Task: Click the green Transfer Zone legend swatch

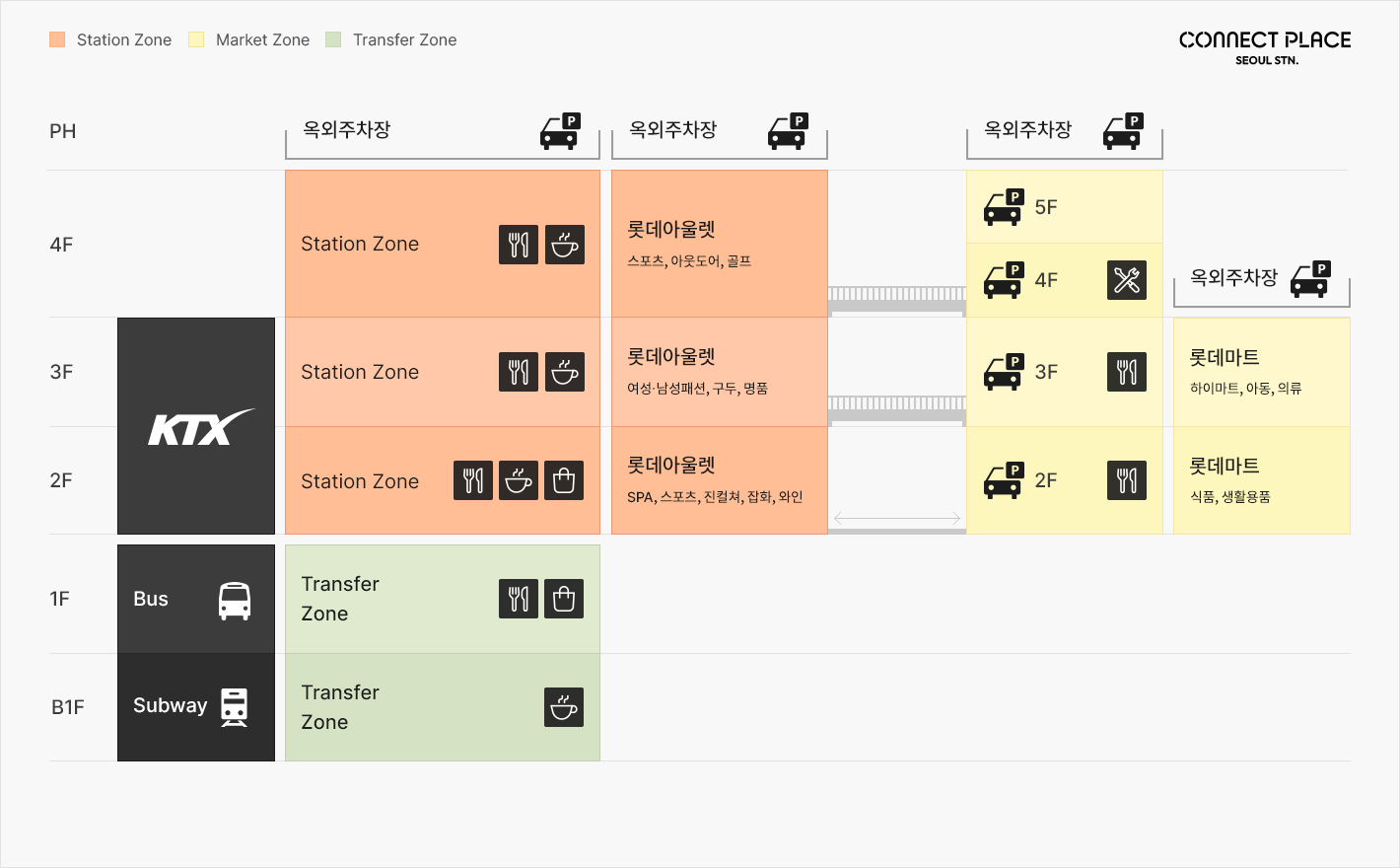Action: (333, 39)
